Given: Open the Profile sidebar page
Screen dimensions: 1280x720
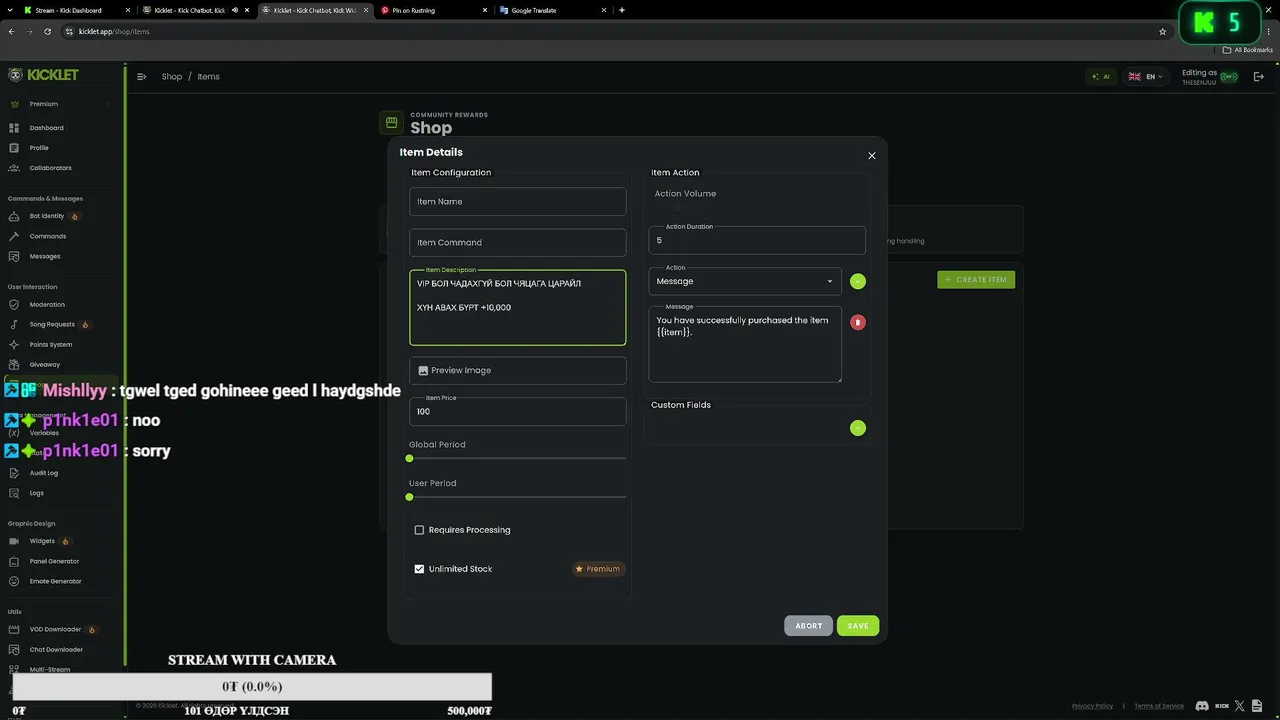Looking at the screenshot, I should [39, 148].
